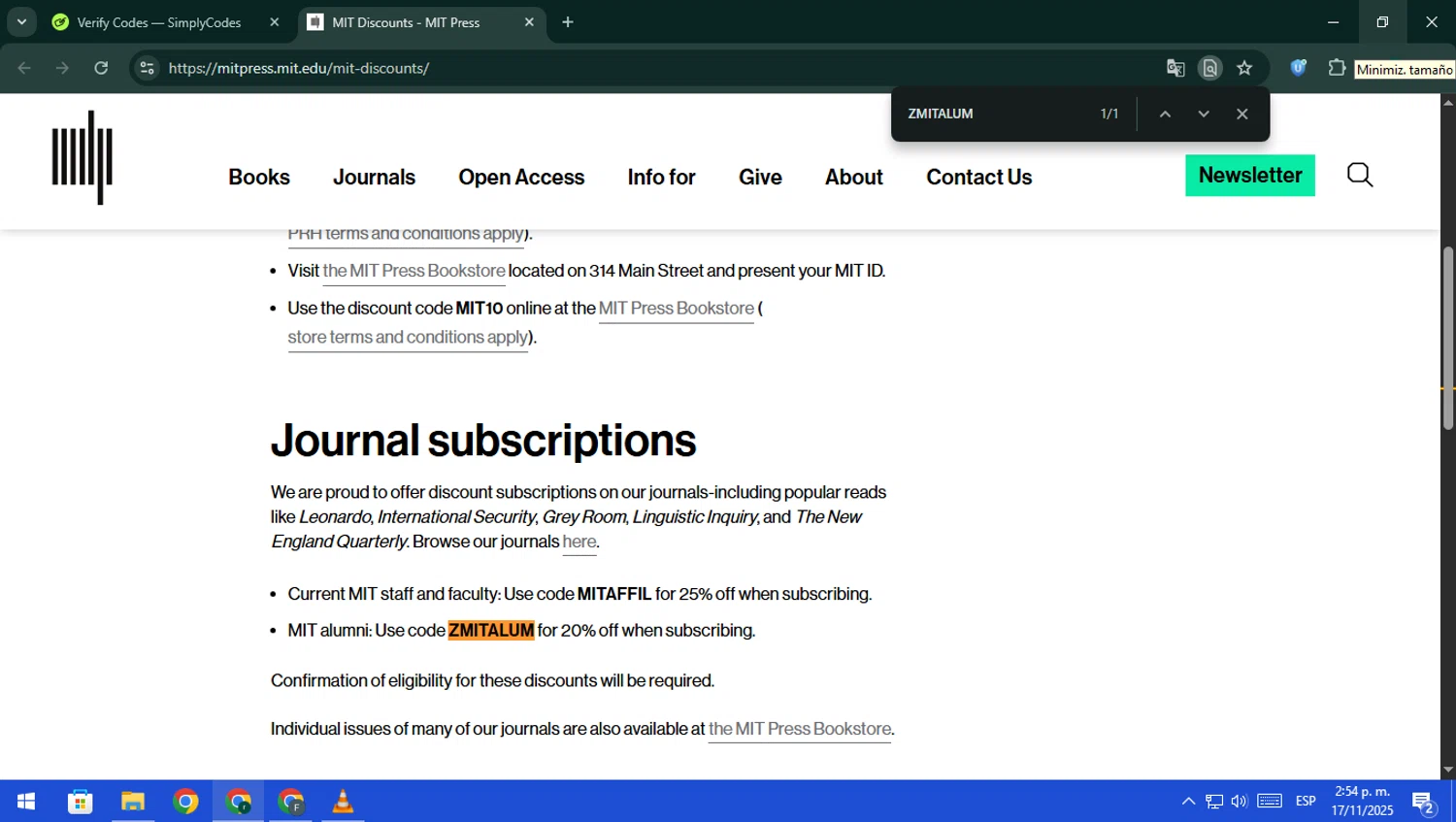The image size is (1456, 822).
Task: Bookmark this page with star icon
Action: [x=1244, y=68]
